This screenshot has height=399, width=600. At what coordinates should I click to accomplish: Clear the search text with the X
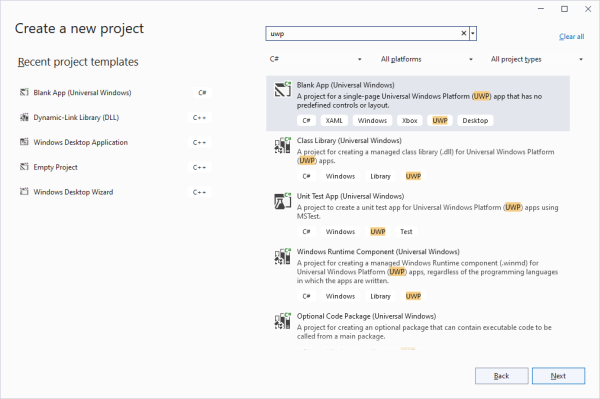(463, 33)
